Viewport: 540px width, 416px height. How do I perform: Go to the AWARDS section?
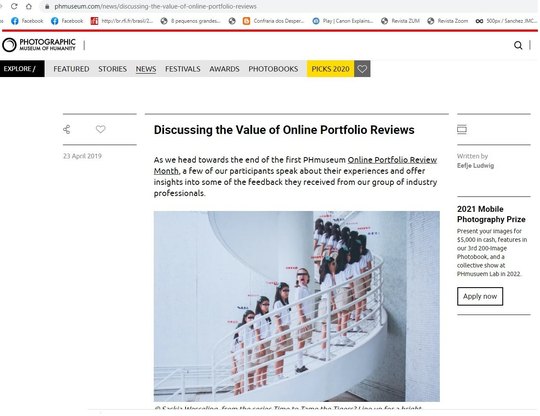pos(224,69)
